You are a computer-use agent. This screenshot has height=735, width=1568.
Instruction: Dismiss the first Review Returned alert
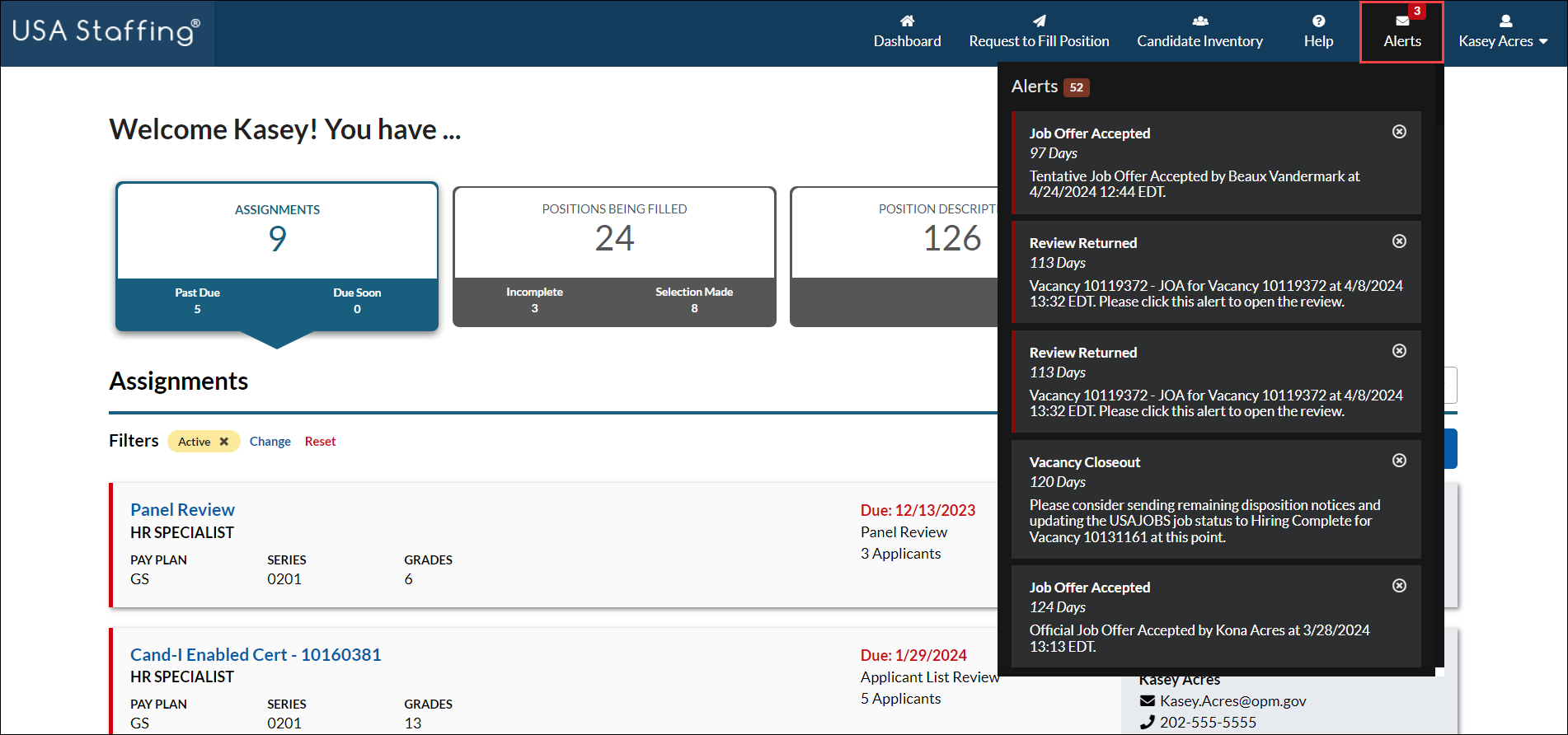pos(1399,241)
